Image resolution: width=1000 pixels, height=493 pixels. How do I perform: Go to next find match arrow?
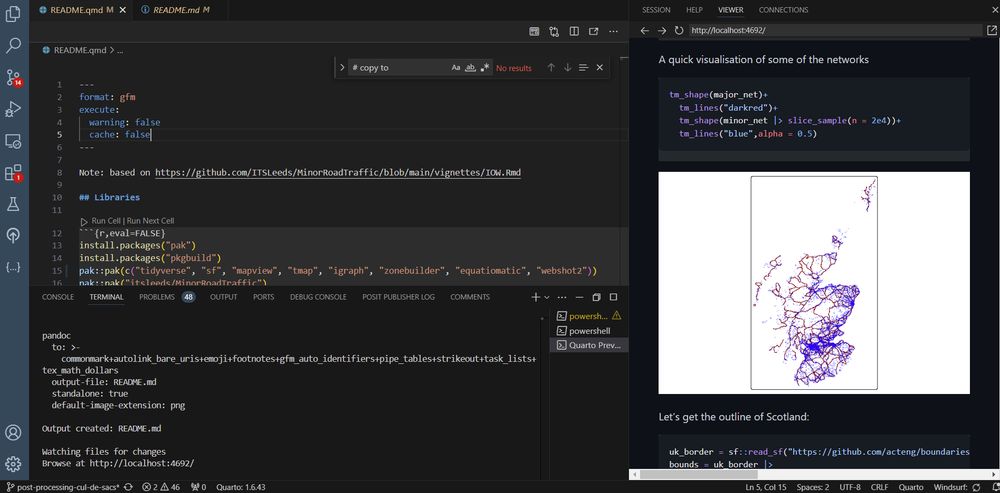point(567,68)
